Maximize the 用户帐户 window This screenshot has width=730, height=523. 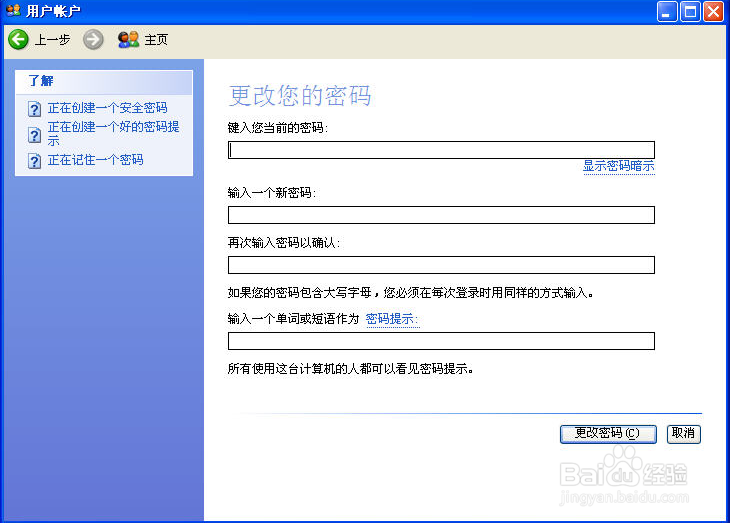click(x=690, y=12)
